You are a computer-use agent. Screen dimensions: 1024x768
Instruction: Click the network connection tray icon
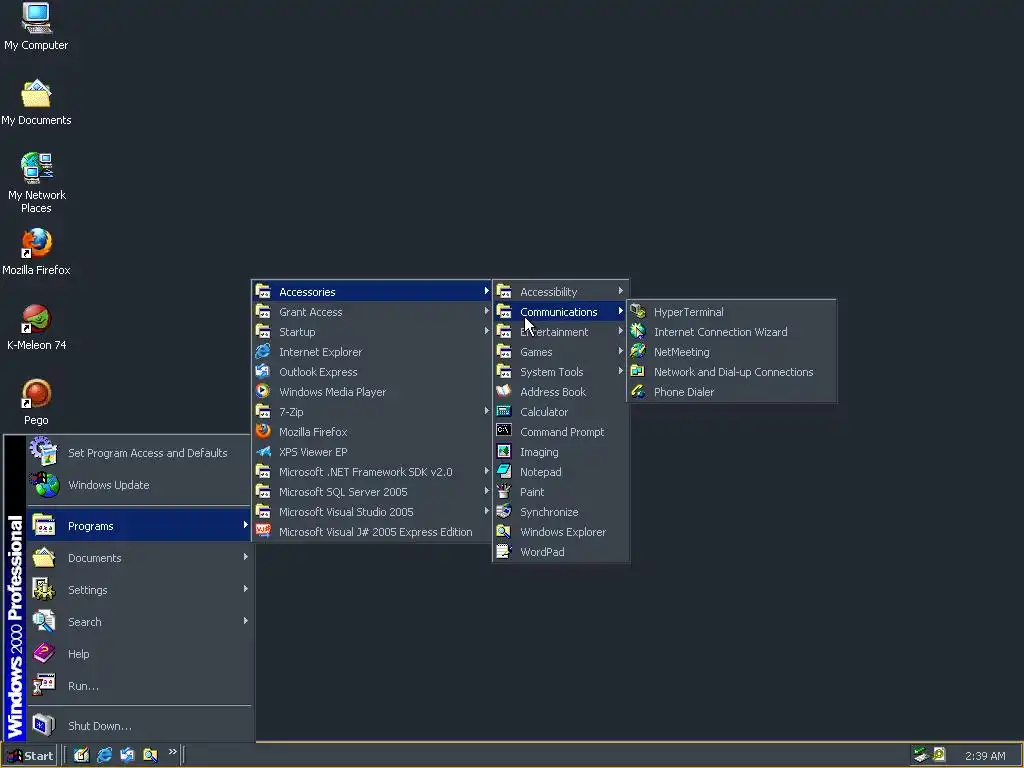[x=921, y=755]
